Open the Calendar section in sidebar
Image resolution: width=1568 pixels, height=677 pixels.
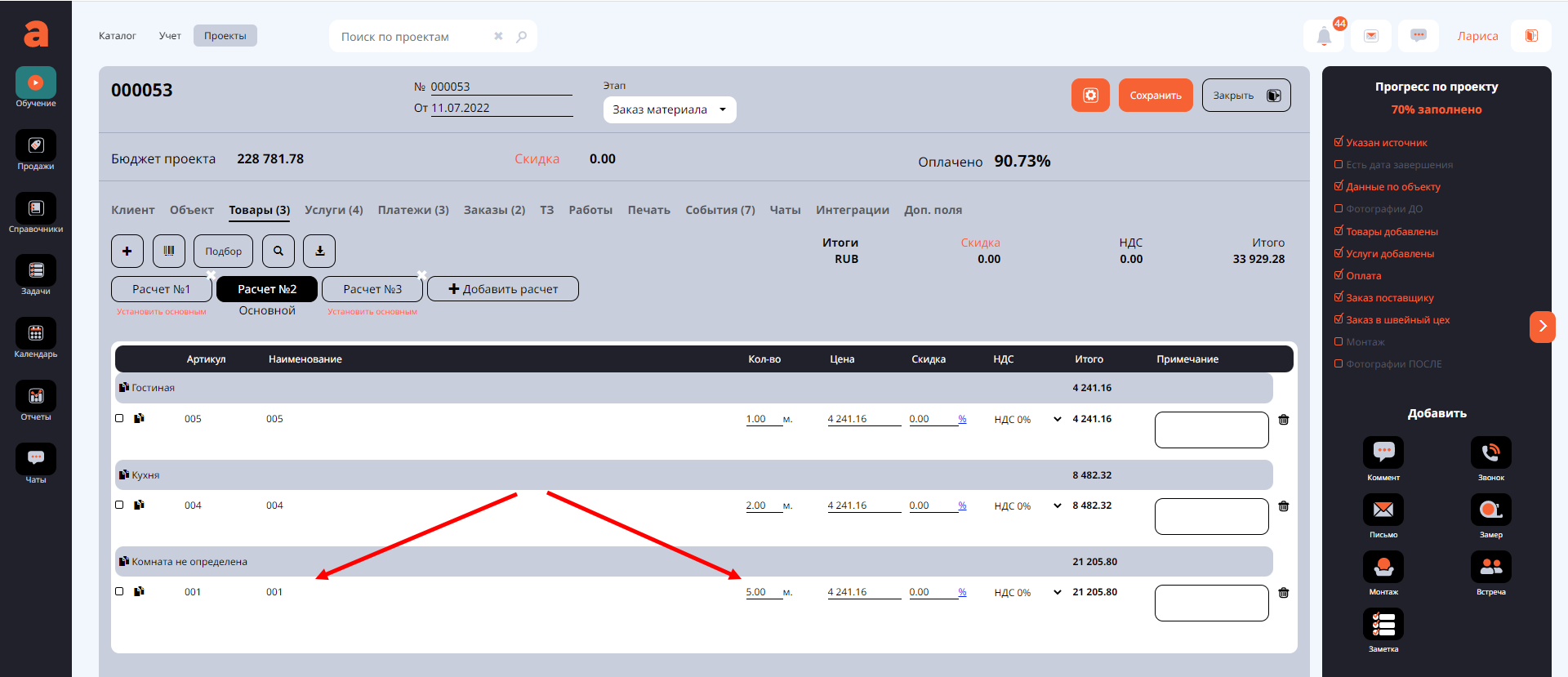click(x=36, y=338)
